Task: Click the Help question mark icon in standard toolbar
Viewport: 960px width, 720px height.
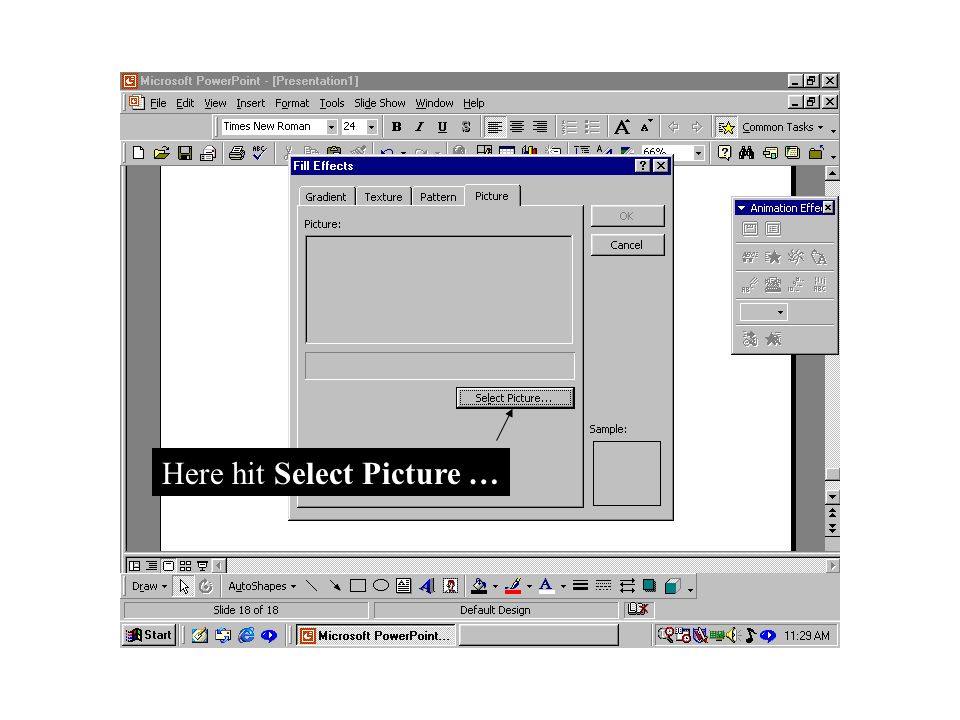Action: point(724,152)
